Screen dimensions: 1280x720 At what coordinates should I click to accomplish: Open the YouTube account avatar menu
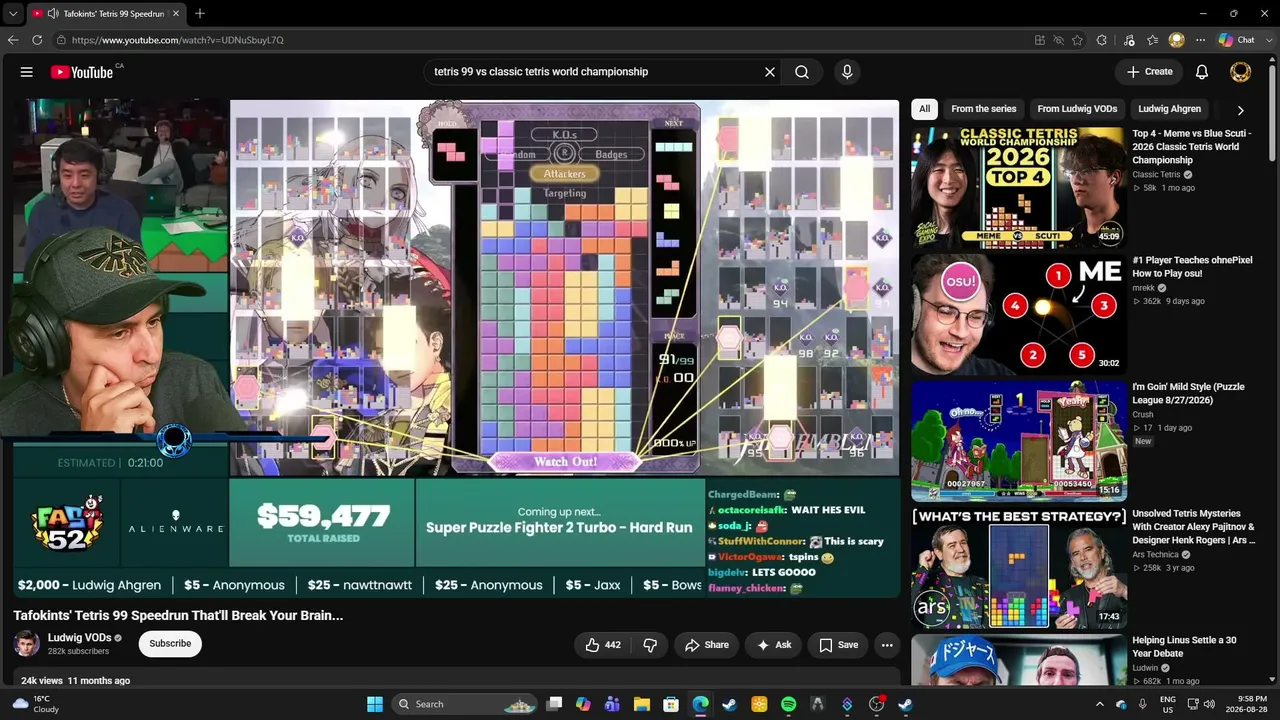1240,72
